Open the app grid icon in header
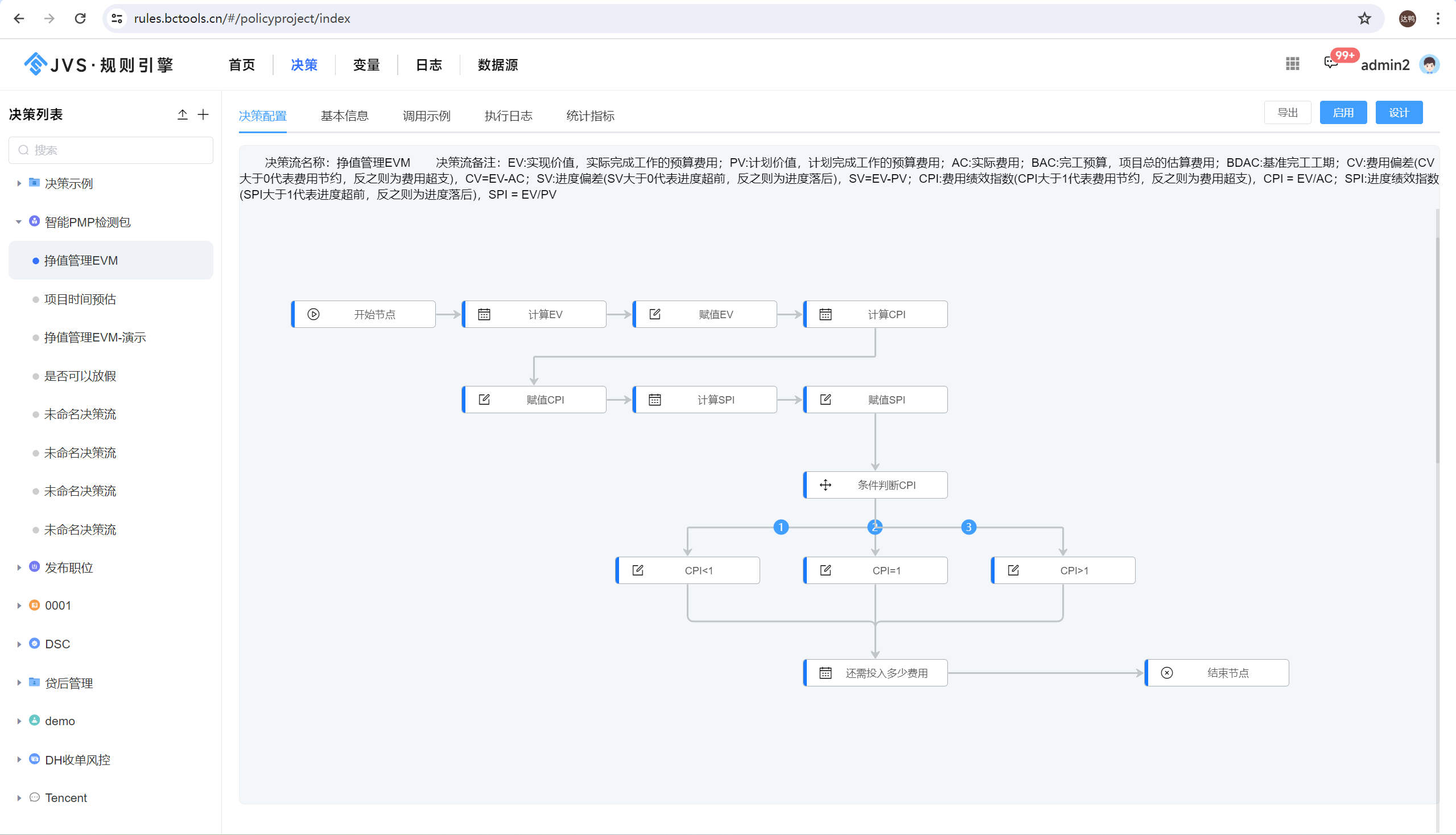The width and height of the screenshot is (1456, 835). pos(1292,64)
